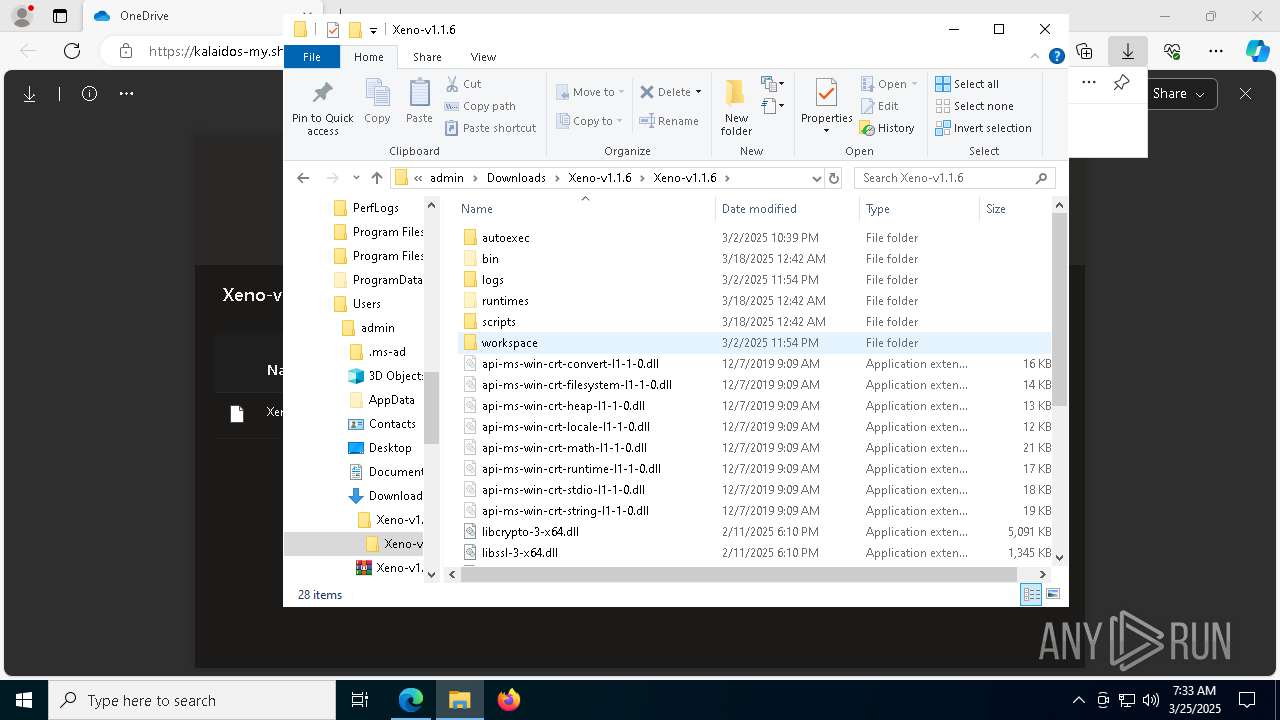The width and height of the screenshot is (1280, 720).
Task: Open recent locations dropdown arrow
Action: click(x=356, y=178)
